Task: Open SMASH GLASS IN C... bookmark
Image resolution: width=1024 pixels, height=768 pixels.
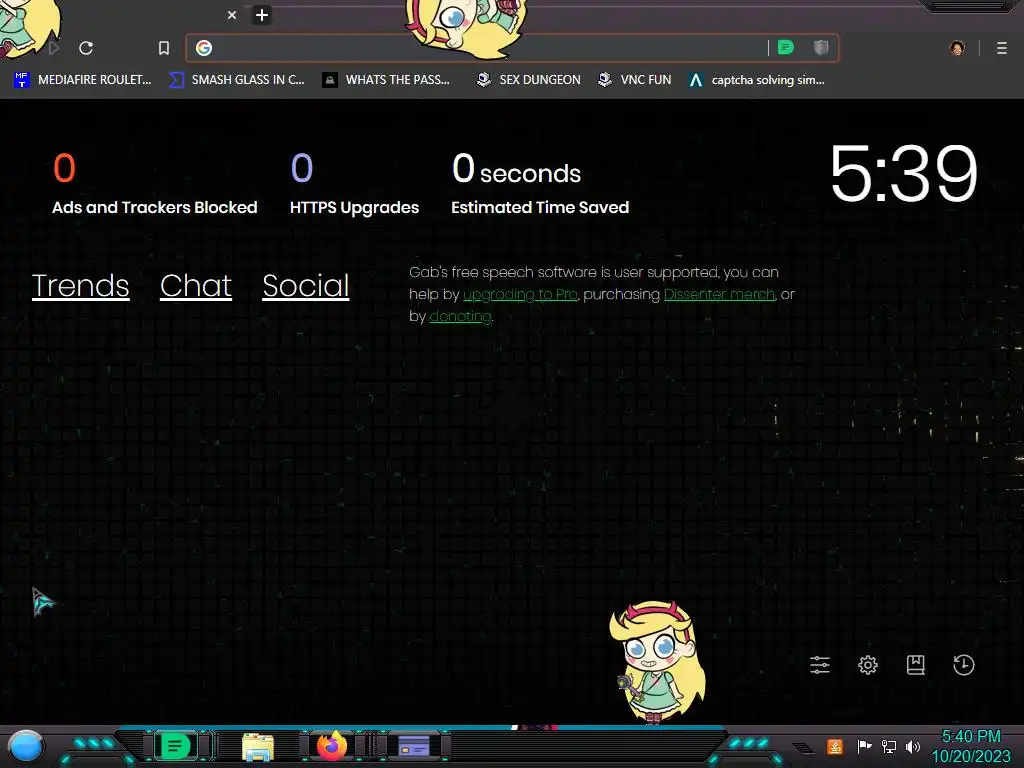Action: click(236, 80)
